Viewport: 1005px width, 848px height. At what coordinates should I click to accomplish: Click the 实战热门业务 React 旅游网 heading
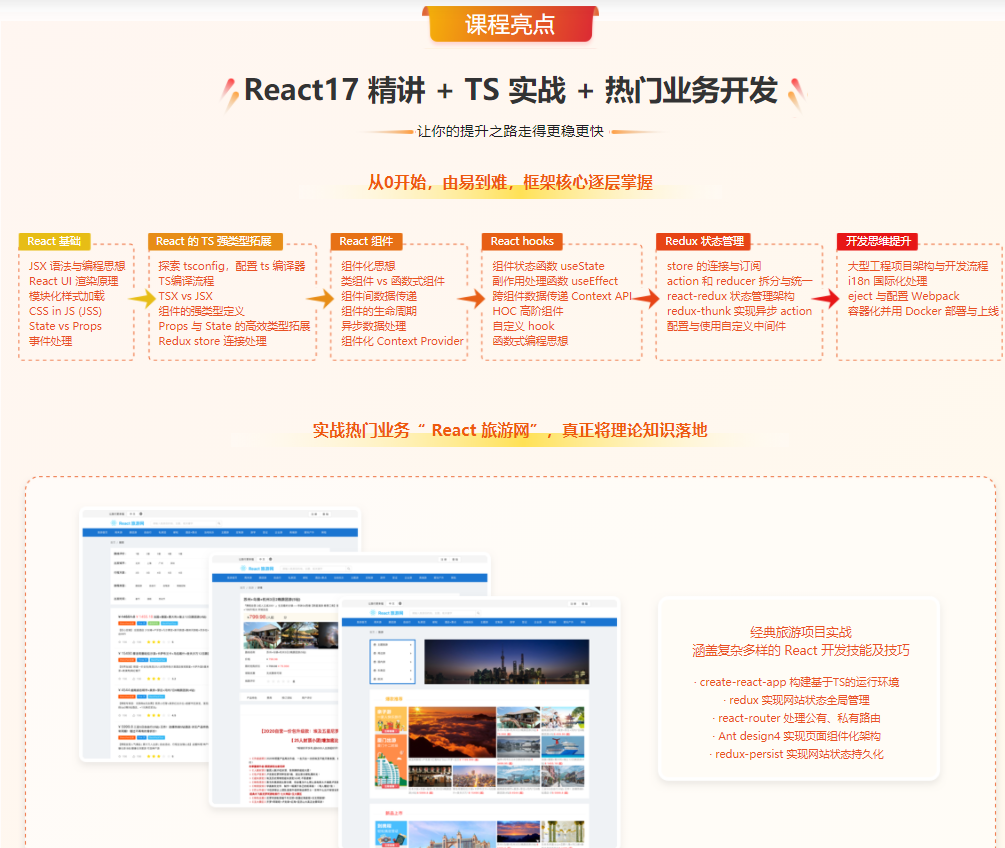click(x=509, y=430)
